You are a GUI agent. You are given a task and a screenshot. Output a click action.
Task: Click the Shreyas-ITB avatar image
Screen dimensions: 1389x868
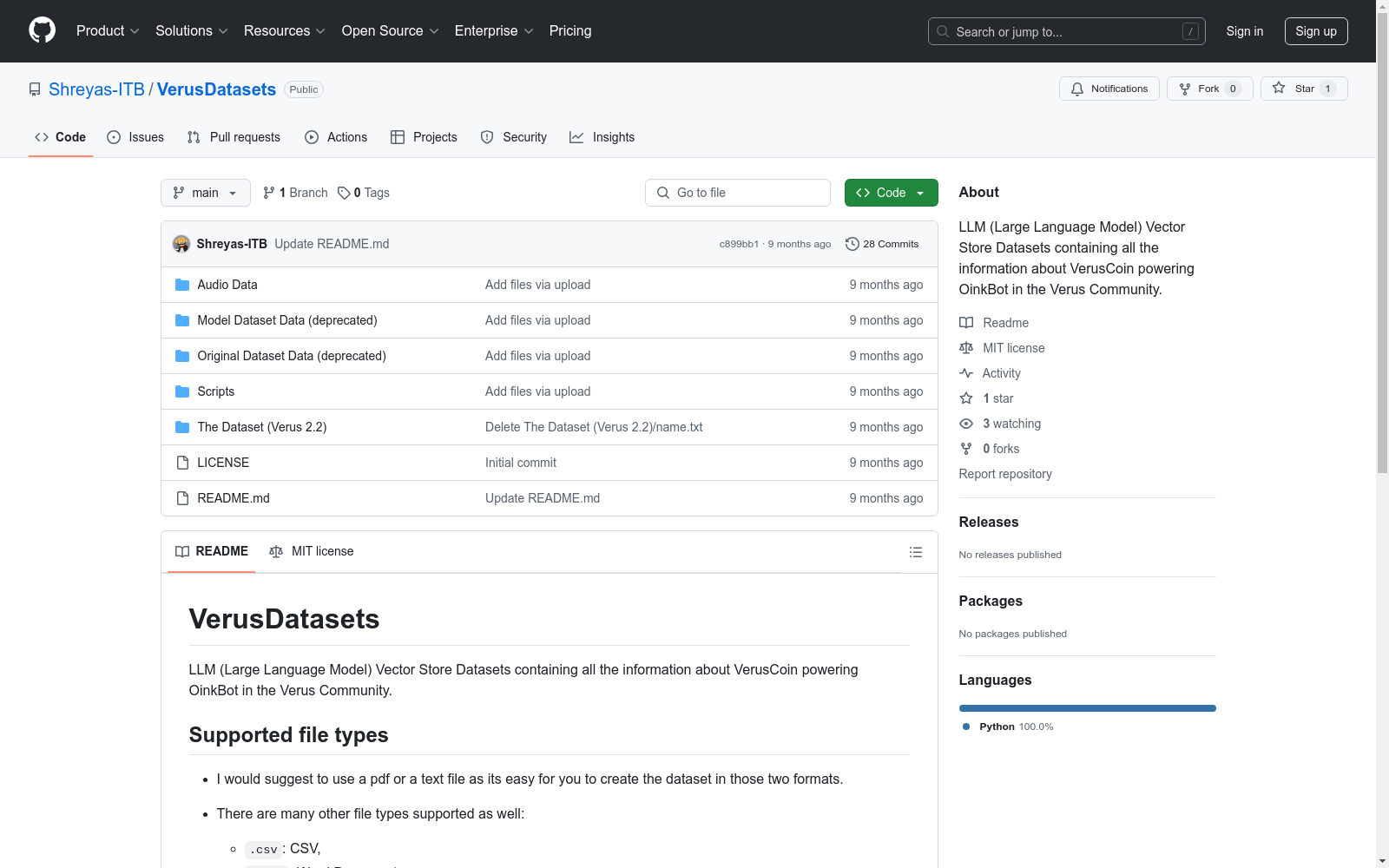(181, 244)
